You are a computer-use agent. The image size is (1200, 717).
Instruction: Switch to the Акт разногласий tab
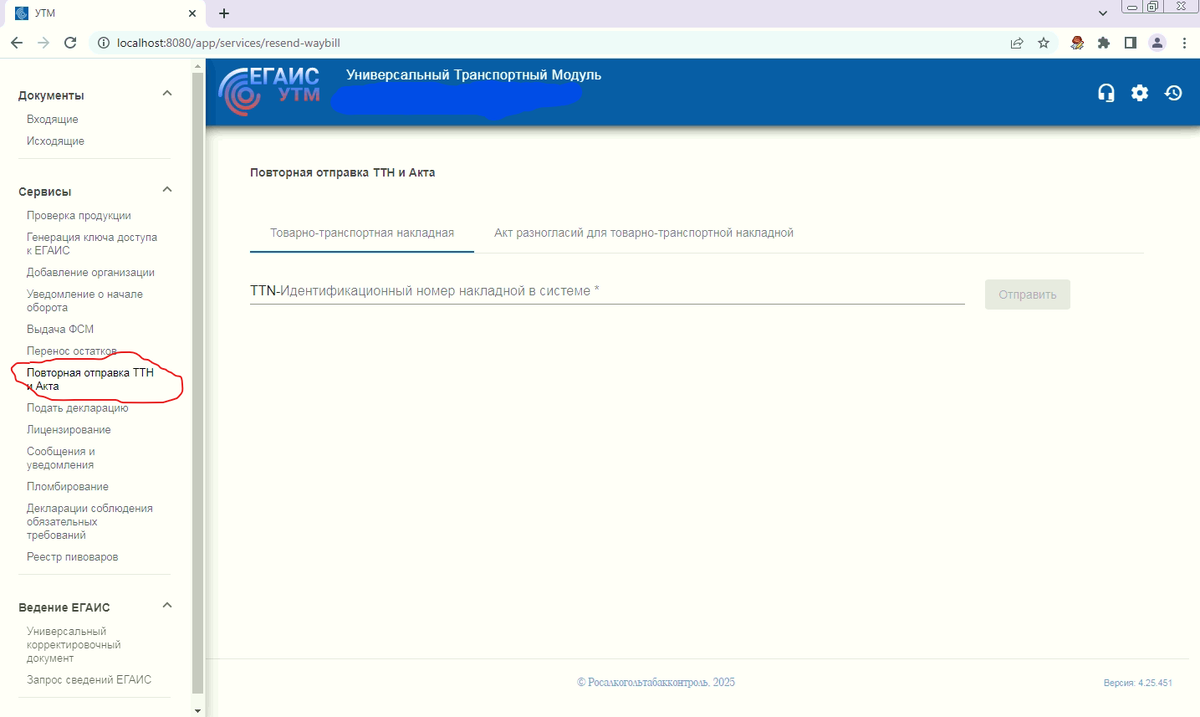pos(641,231)
